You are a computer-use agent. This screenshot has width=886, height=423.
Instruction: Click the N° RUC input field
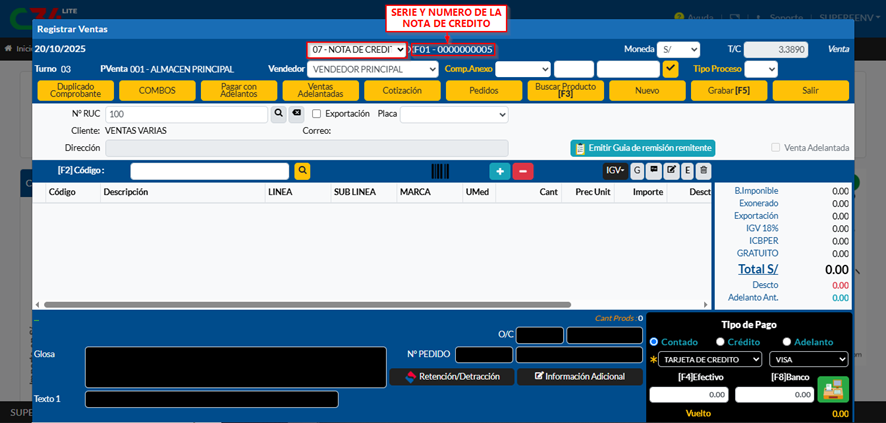click(187, 114)
